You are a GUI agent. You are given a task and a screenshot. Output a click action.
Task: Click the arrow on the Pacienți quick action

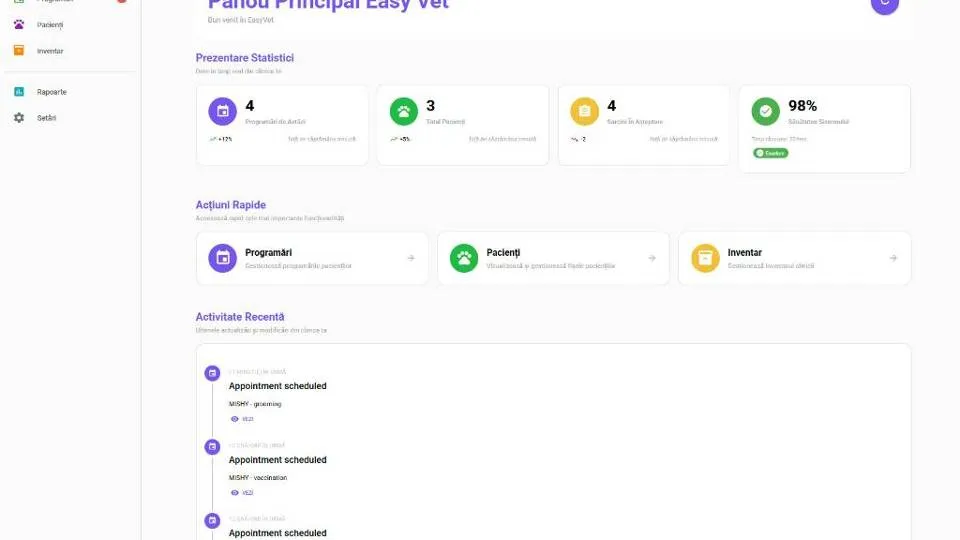click(x=652, y=258)
